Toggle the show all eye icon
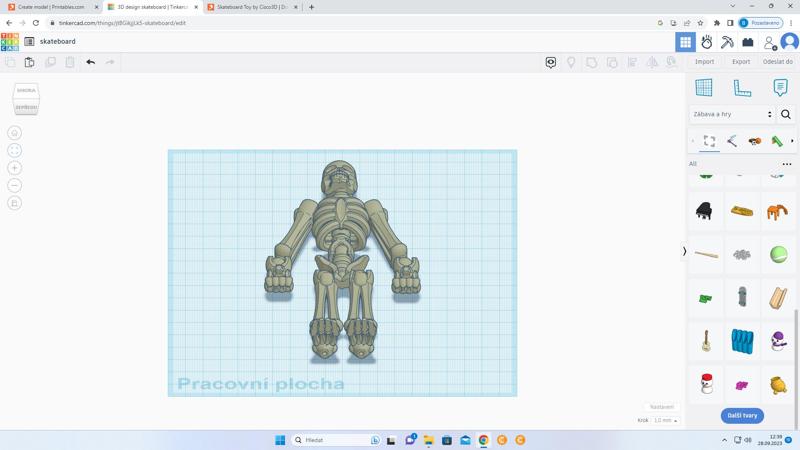Viewport: 800px width, 450px height. (x=551, y=62)
